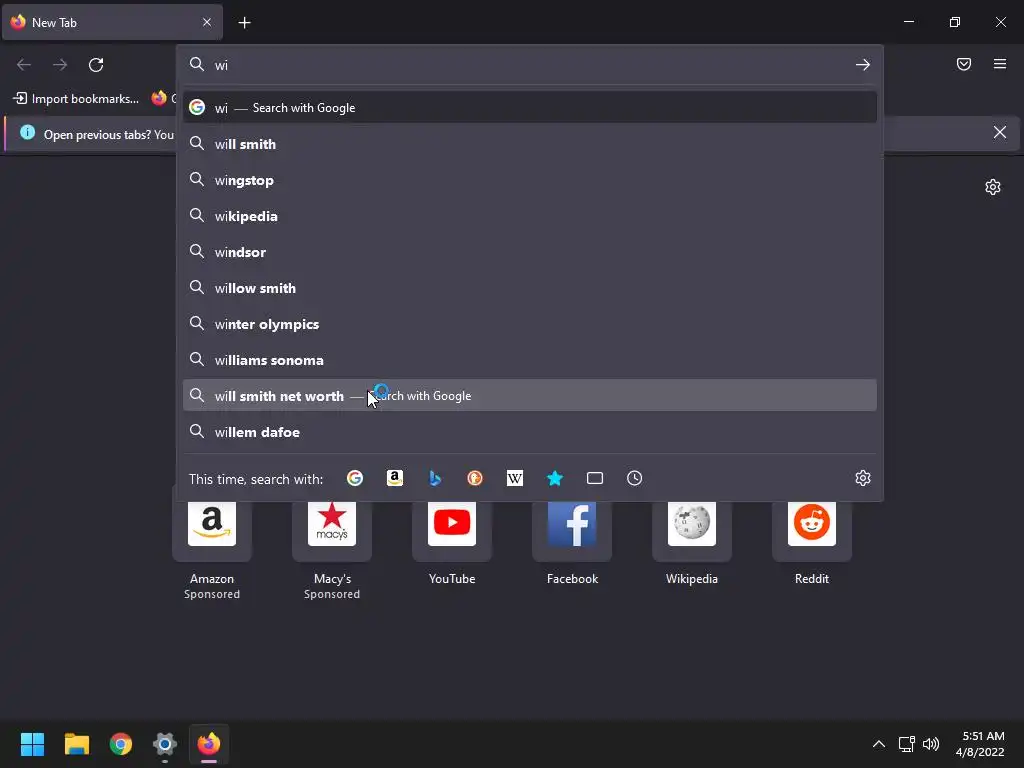The image size is (1024, 768).
Task: Choose the 'wikipedia' suggestion
Action: pyautogui.click(x=530, y=216)
